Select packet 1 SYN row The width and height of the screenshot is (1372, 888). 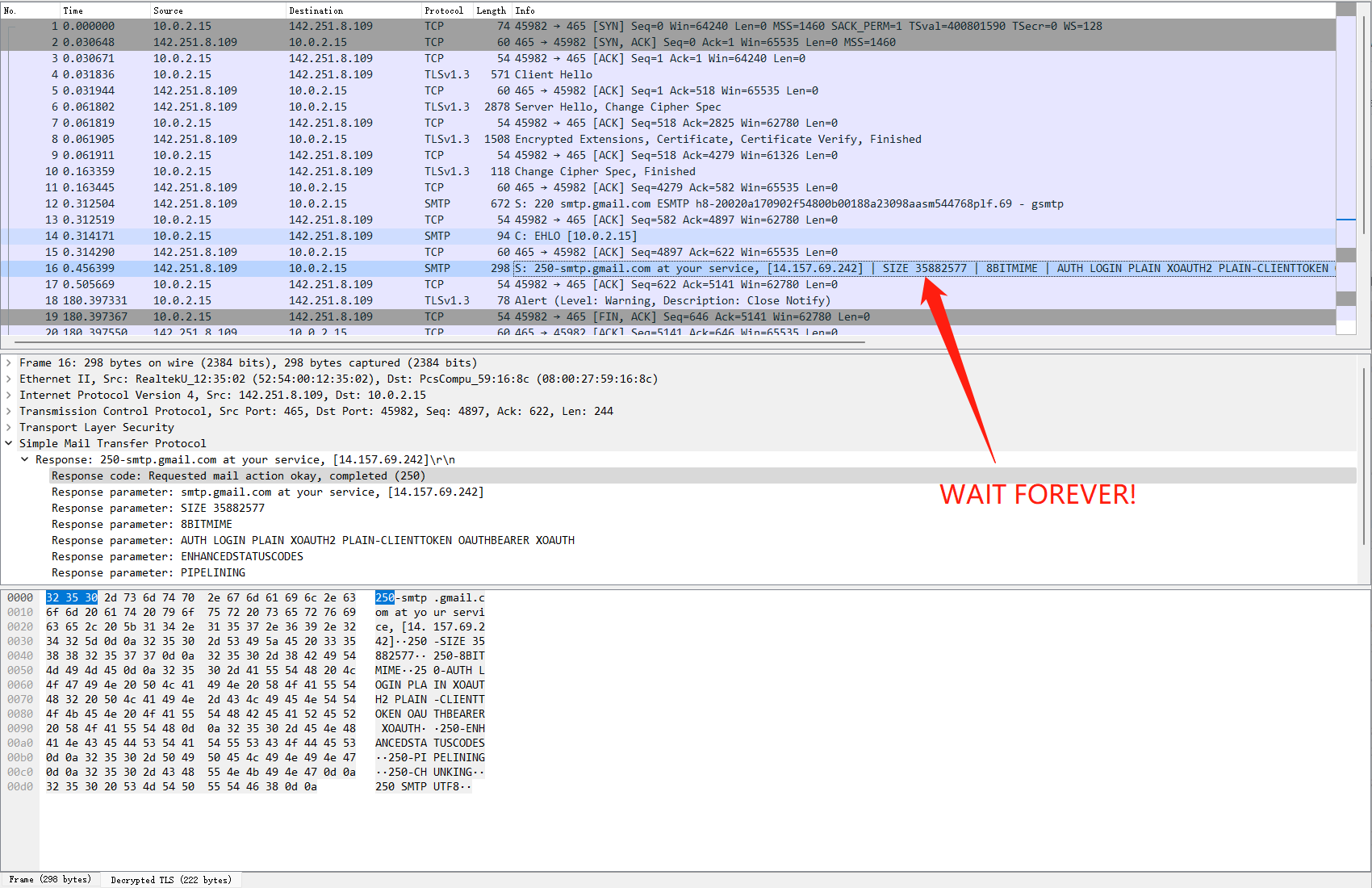(x=668, y=27)
